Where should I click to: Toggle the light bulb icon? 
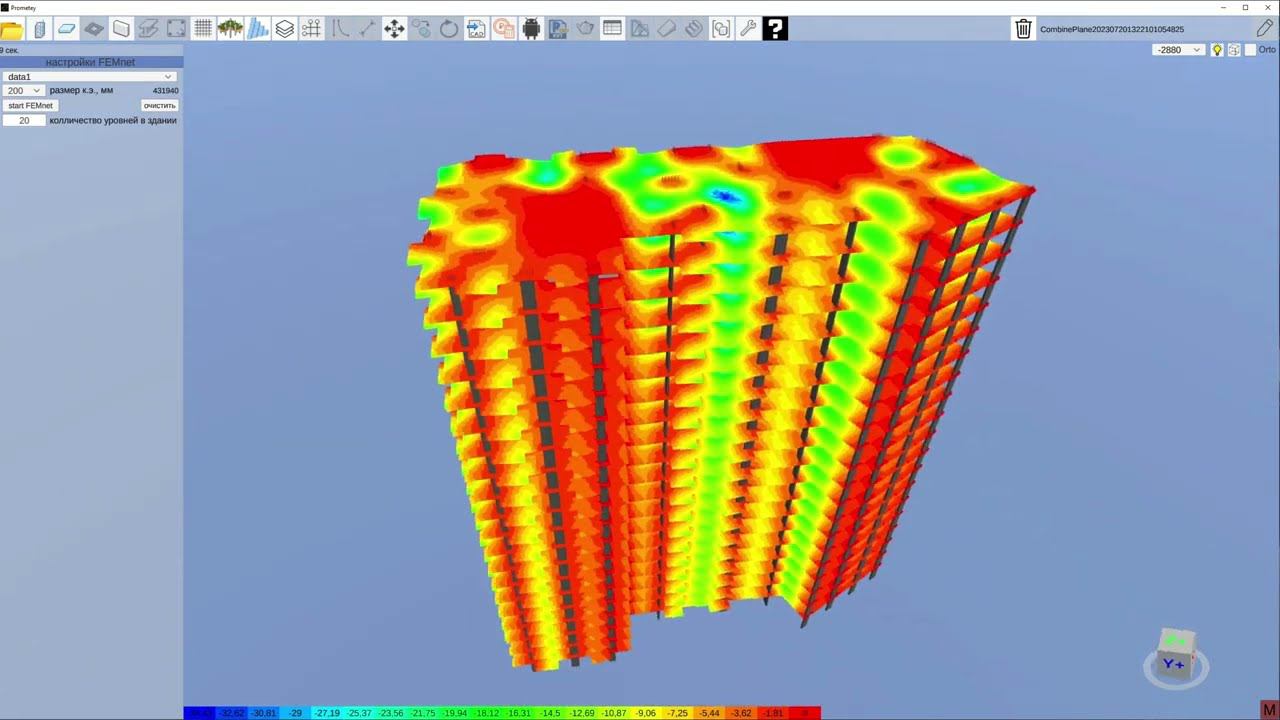coord(1217,50)
